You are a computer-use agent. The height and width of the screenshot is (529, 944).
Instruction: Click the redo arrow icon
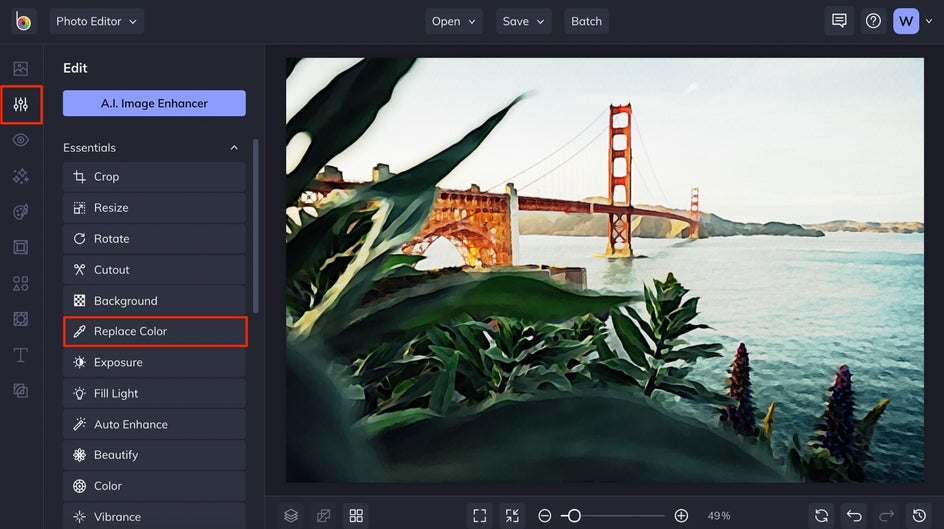click(886, 516)
